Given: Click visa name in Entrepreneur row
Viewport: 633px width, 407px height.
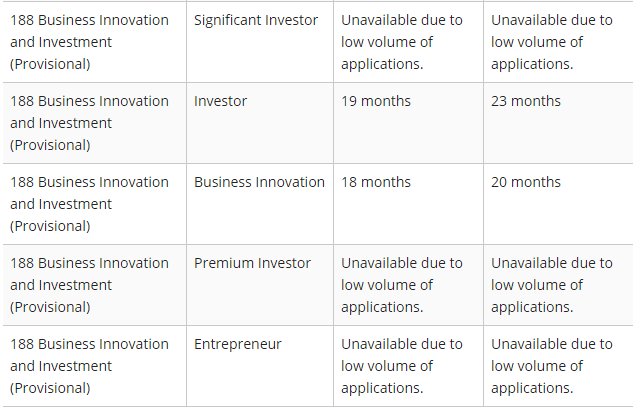Looking at the screenshot, I should click(89, 366).
